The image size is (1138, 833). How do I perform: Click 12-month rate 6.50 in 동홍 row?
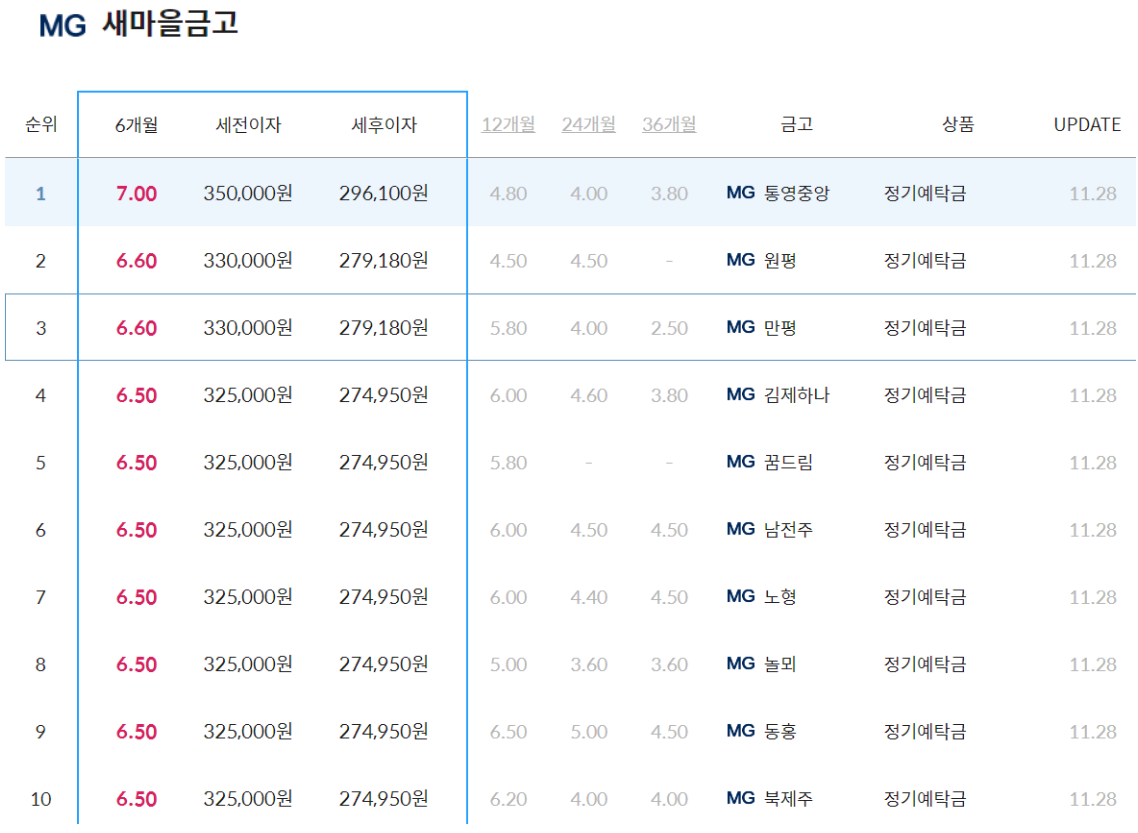click(508, 732)
